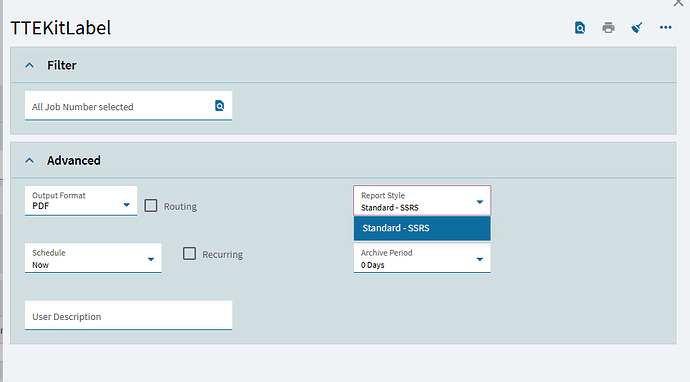Collapse the Advanced section chevron
Image resolution: width=690 pixels, height=382 pixels.
click(29, 160)
